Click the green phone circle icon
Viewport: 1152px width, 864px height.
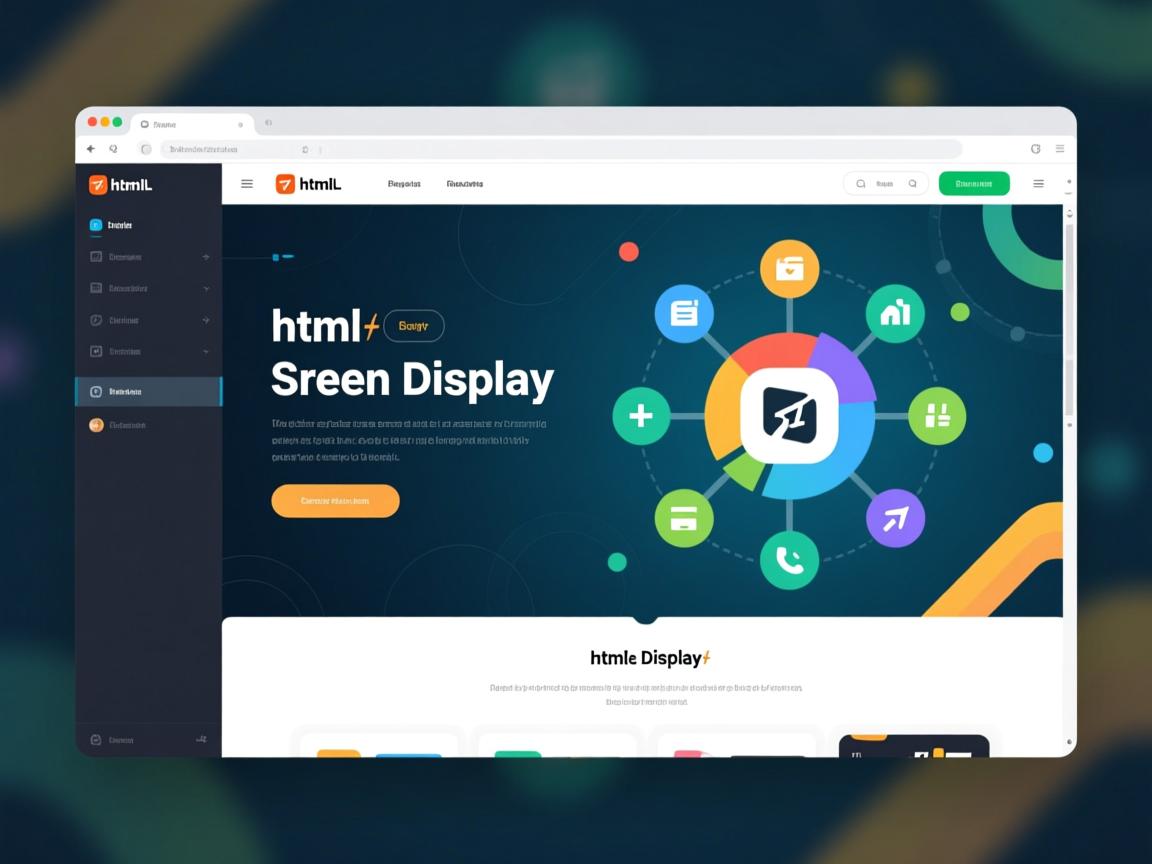(x=789, y=561)
